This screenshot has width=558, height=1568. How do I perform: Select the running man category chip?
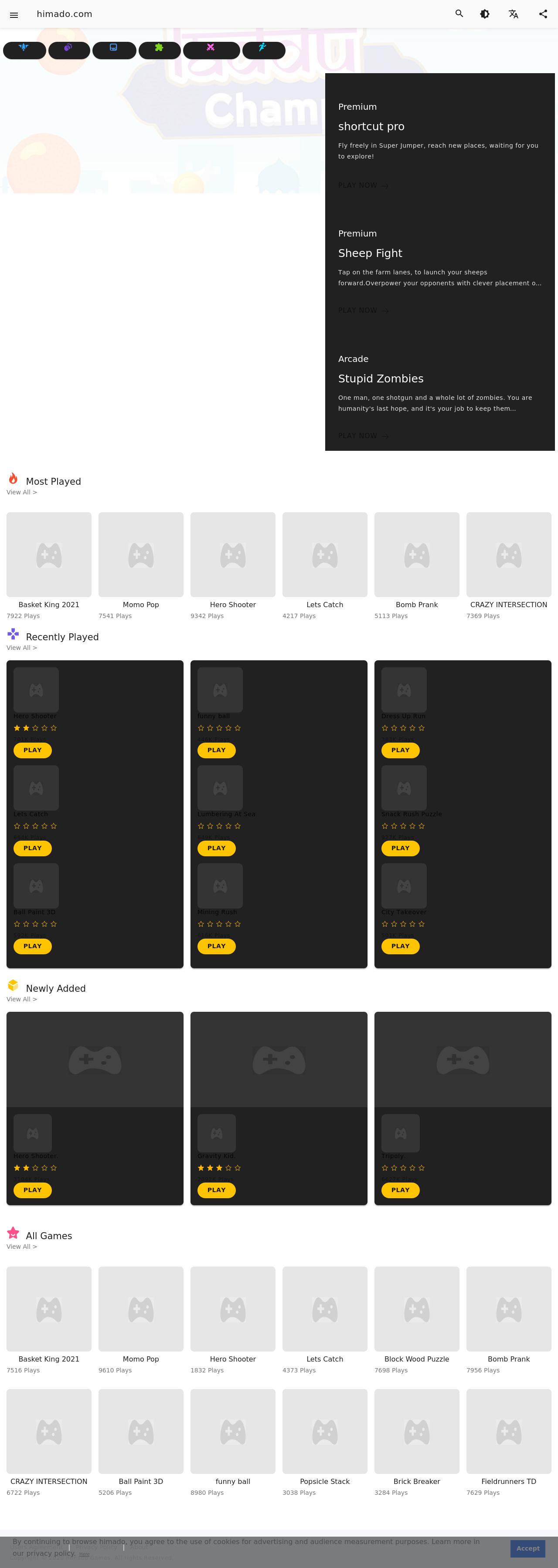(264, 50)
